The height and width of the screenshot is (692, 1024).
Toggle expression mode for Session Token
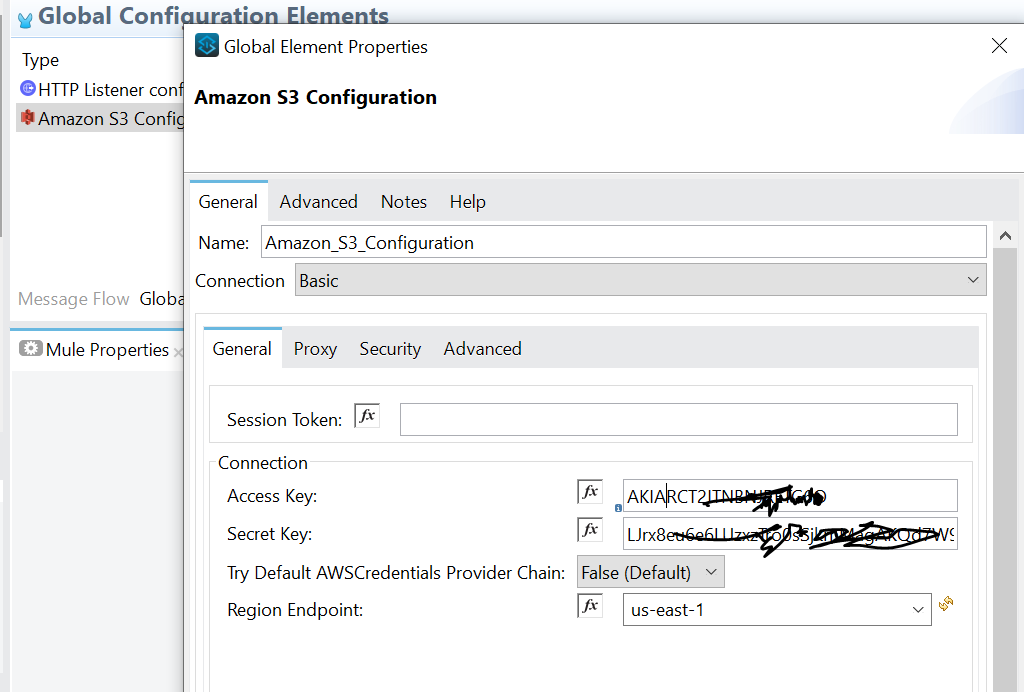point(366,414)
